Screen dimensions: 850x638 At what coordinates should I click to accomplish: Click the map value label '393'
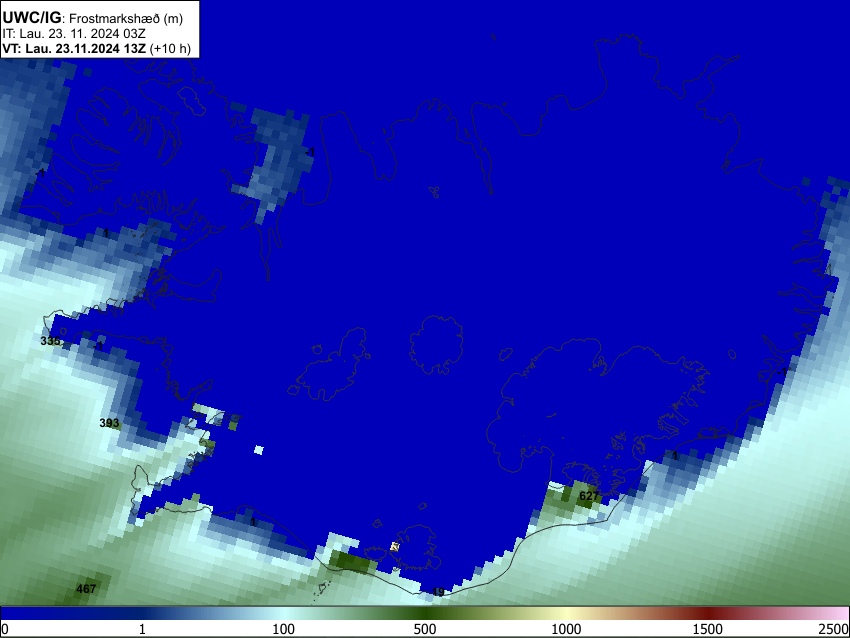[x=110, y=423]
